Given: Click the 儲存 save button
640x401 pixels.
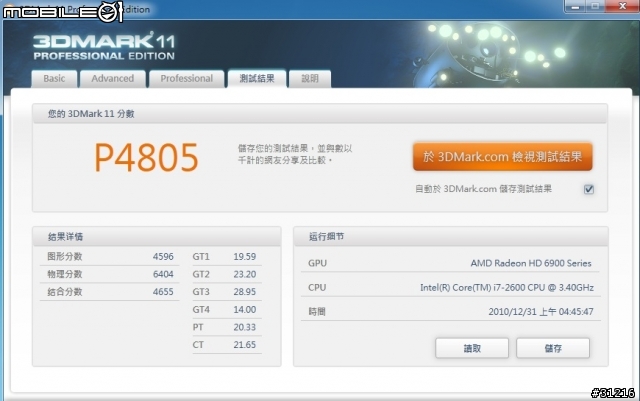Looking at the screenshot, I should [553, 348].
